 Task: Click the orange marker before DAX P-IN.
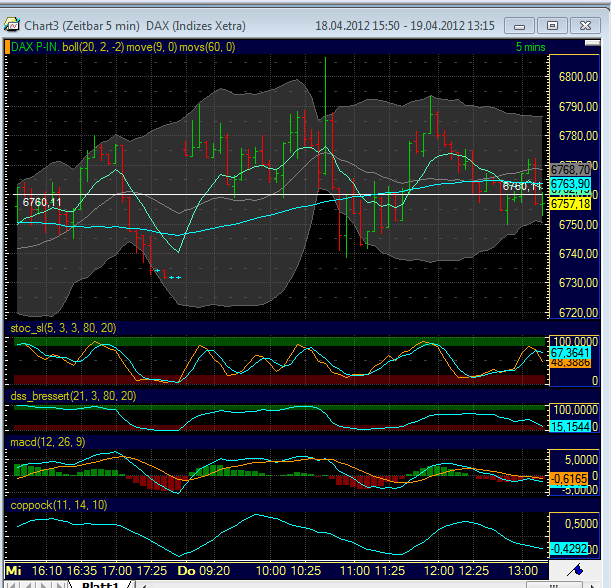point(7,47)
